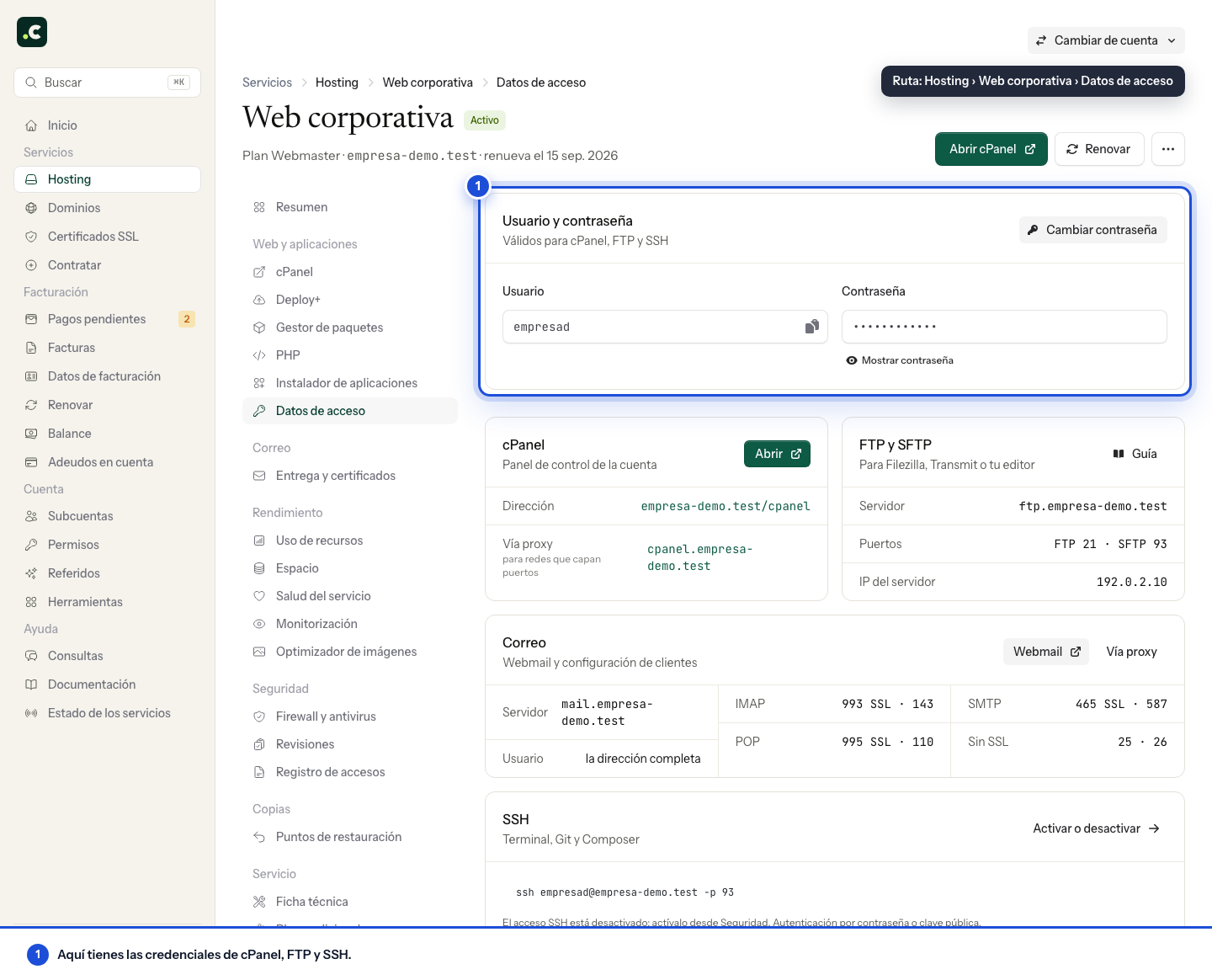Show the password with the eye toggle
Viewport: 1212px width, 980px height.
point(900,360)
